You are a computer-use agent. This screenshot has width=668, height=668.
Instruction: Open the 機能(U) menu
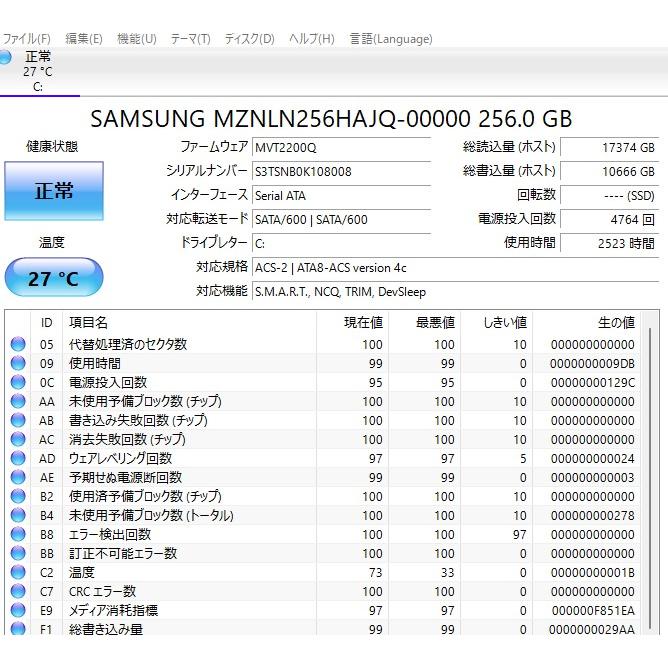pos(137,39)
